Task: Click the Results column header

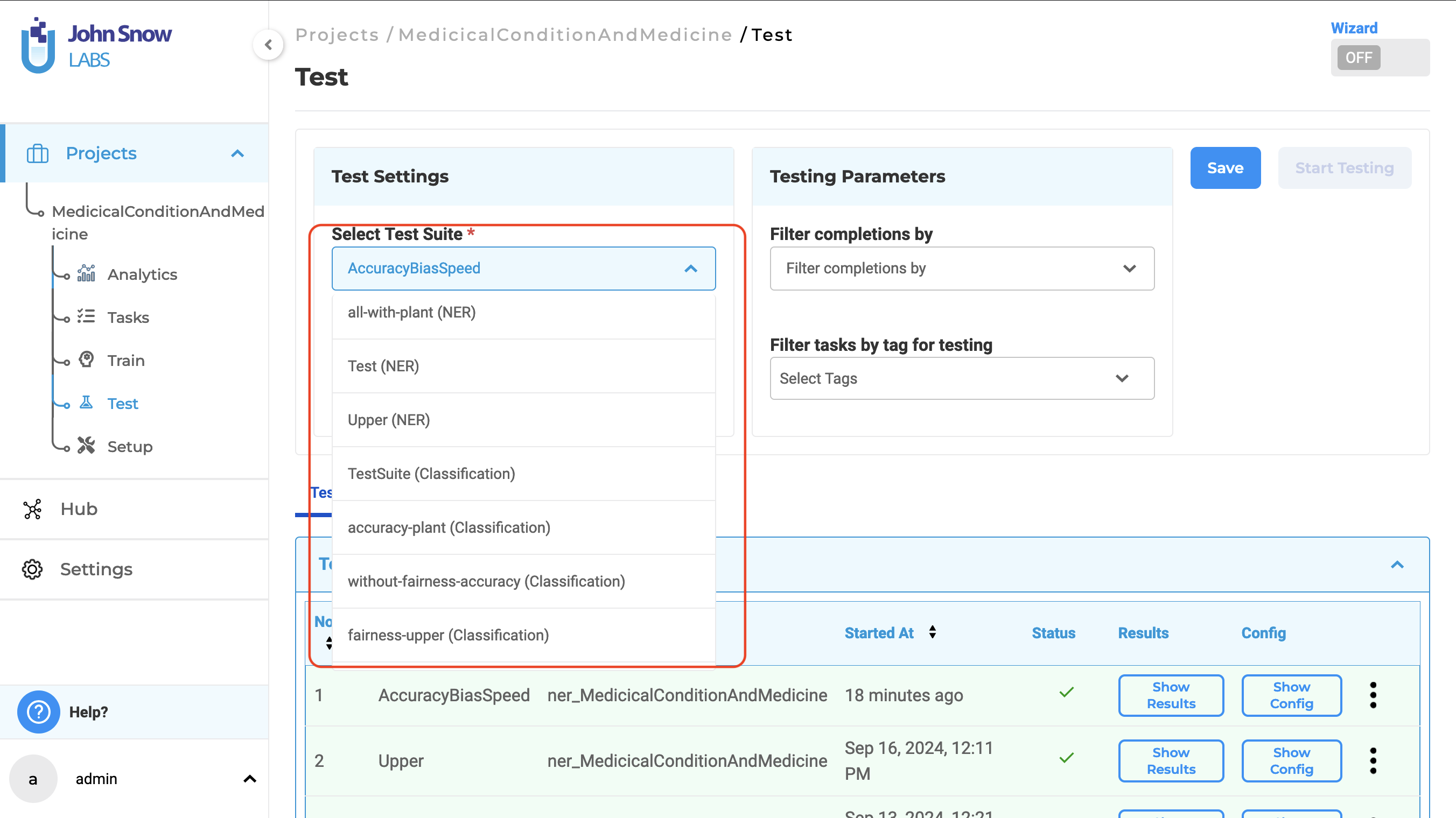Action: (x=1144, y=633)
